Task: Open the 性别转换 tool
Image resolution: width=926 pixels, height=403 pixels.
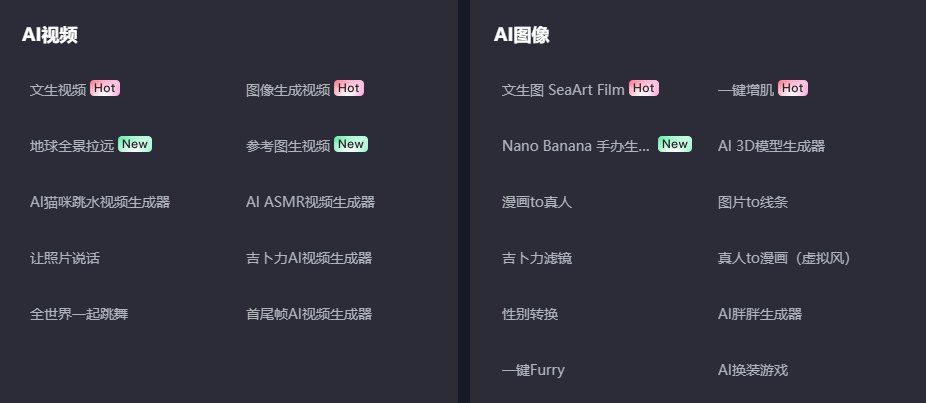Action: 530,314
